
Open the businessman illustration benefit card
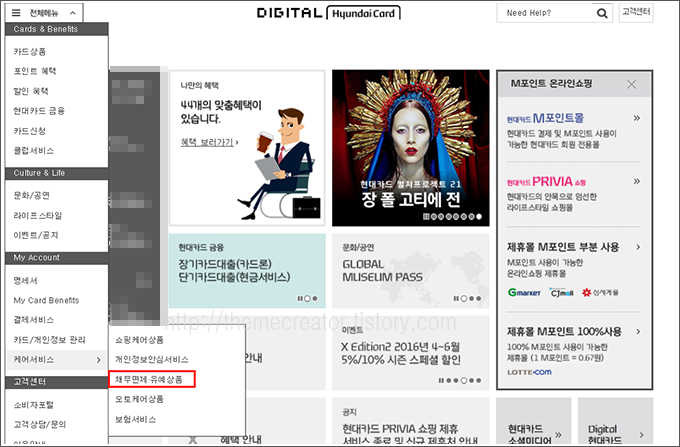coord(247,148)
